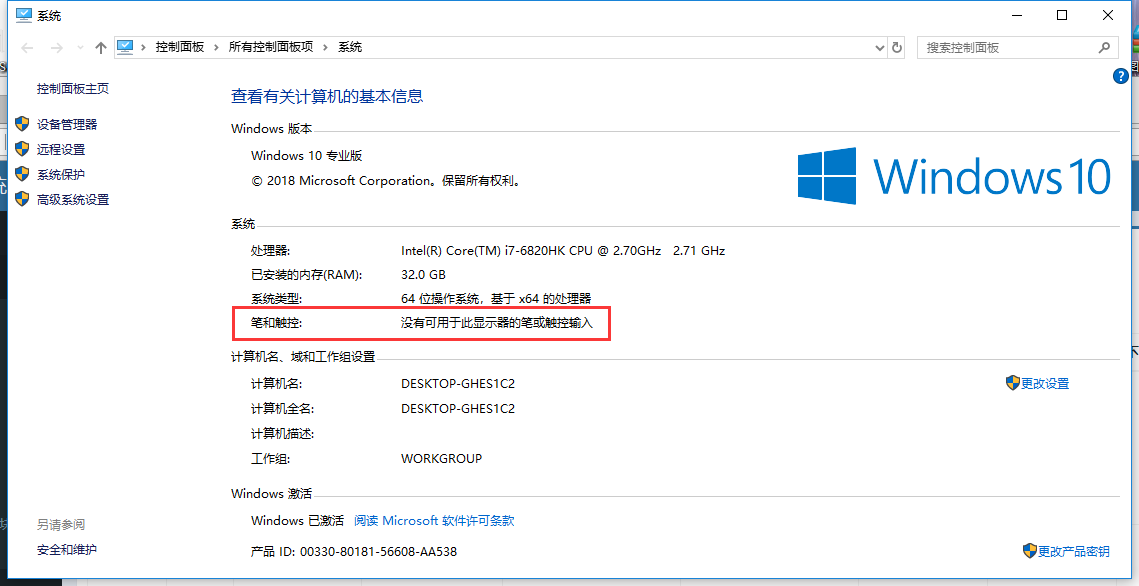Viewport: 1139px width, 586px height.
Task: Go up one level with Up arrow
Action: point(101,48)
